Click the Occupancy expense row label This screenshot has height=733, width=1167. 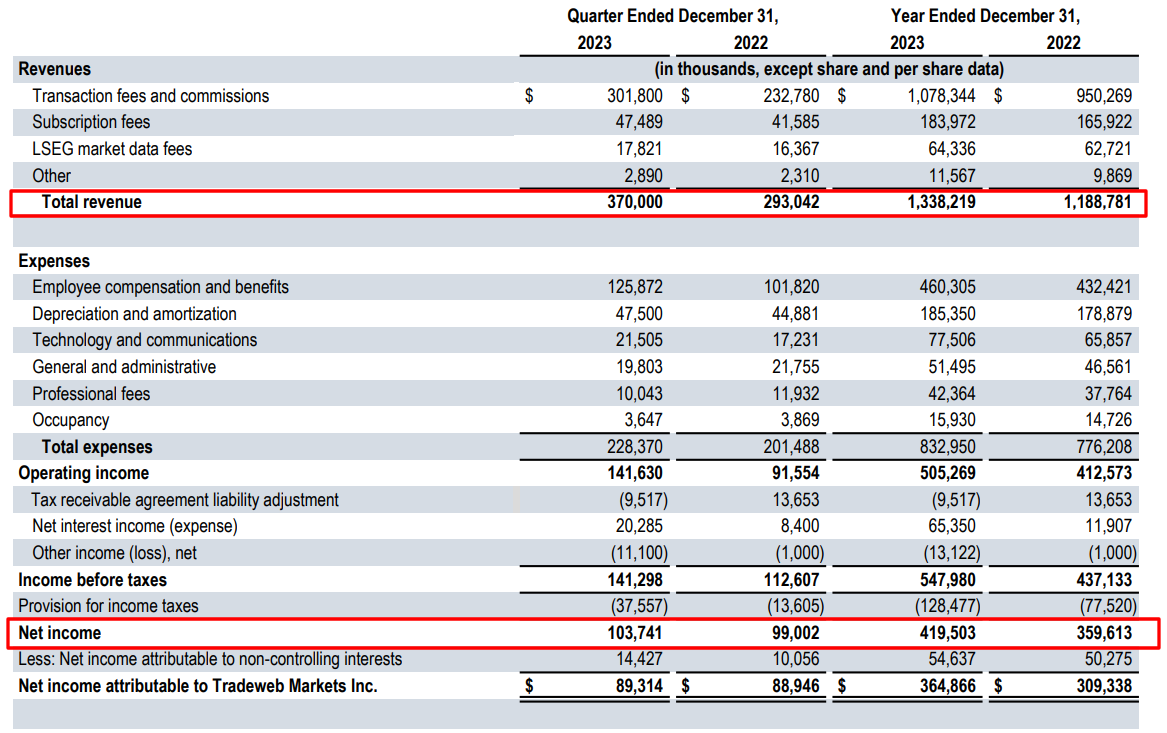[x=69, y=419]
